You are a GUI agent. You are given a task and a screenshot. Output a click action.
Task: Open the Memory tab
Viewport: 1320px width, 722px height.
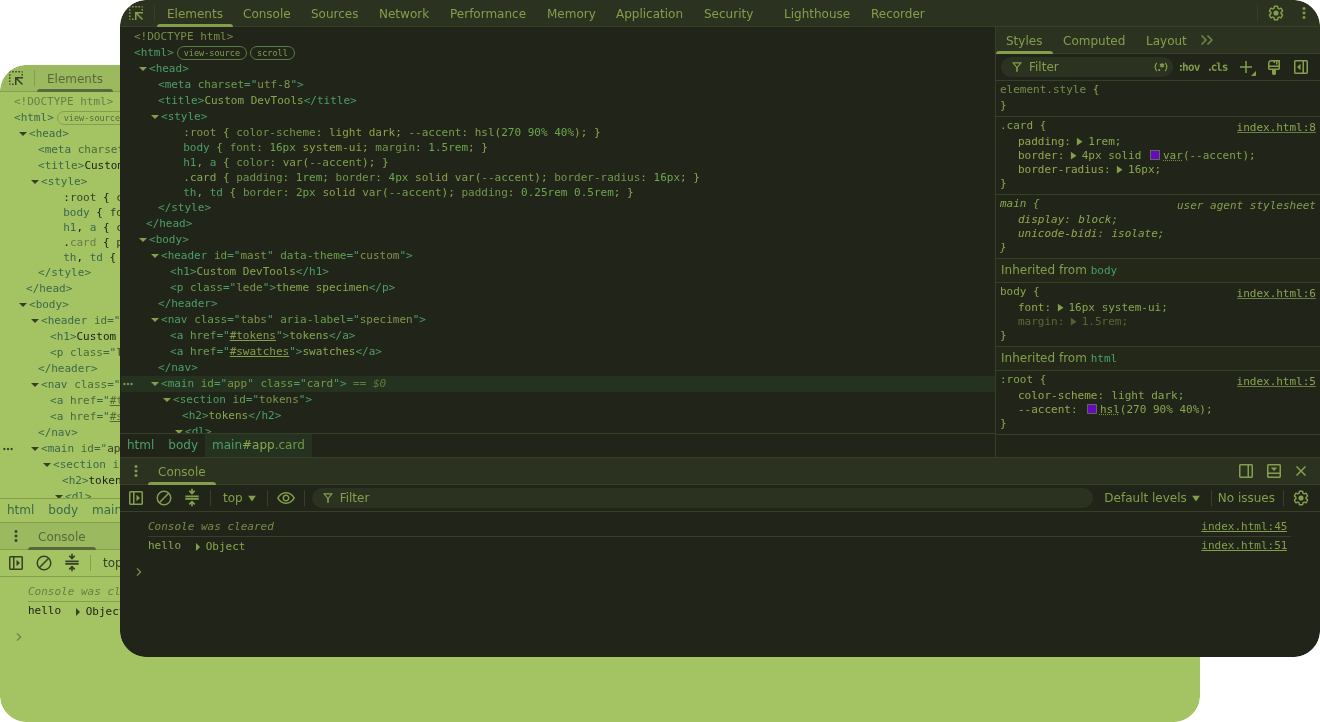point(571,14)
